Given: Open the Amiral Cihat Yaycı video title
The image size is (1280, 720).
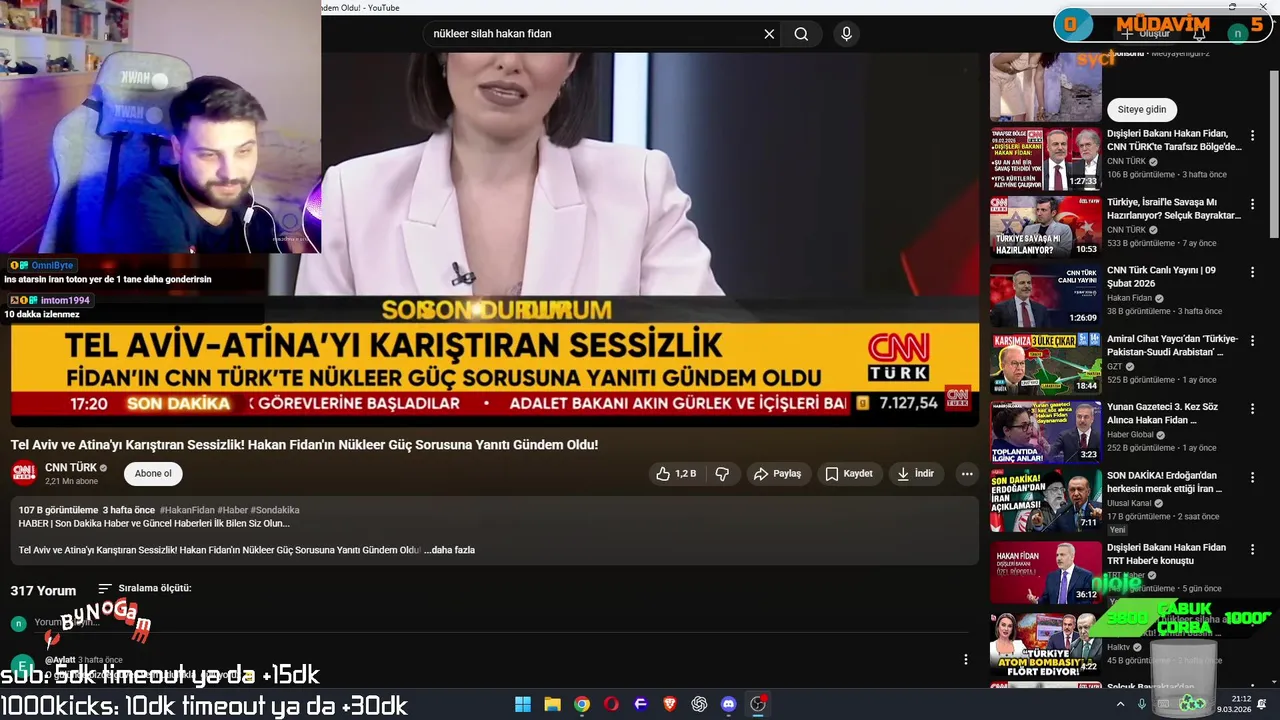Looking at the screenshot, I should [x=1172, y=345].
